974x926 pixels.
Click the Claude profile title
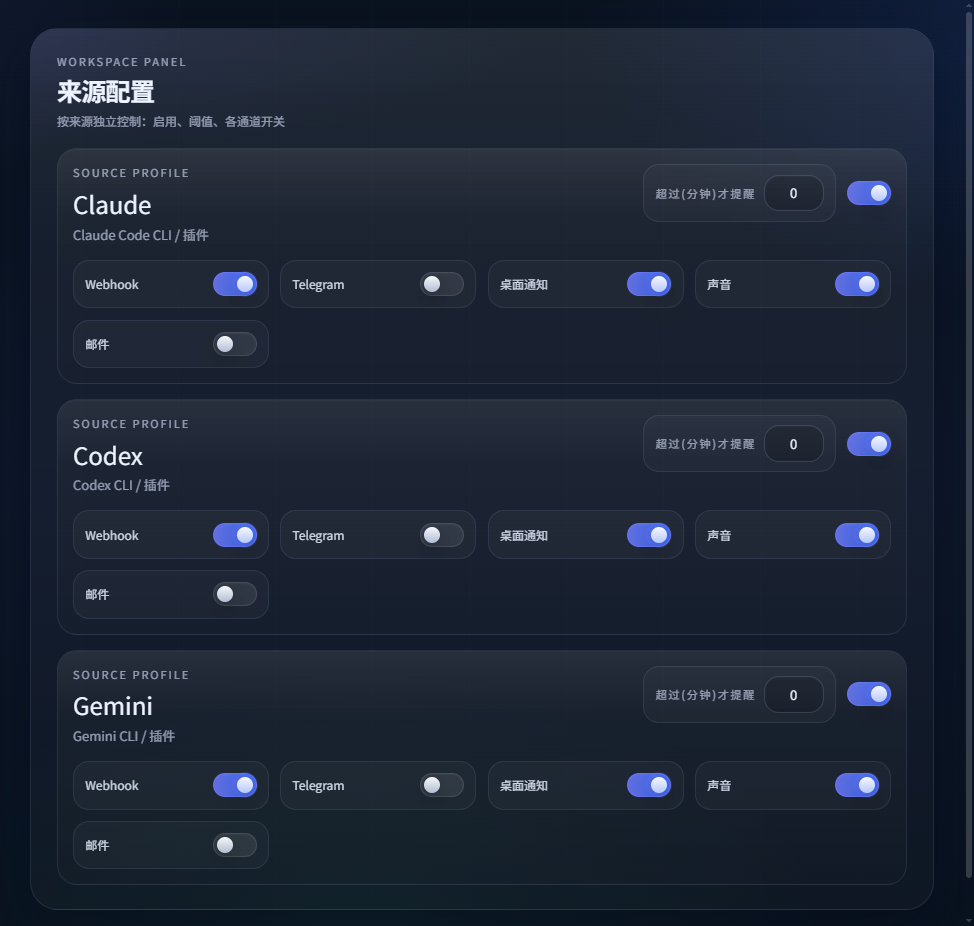[112, 206]
